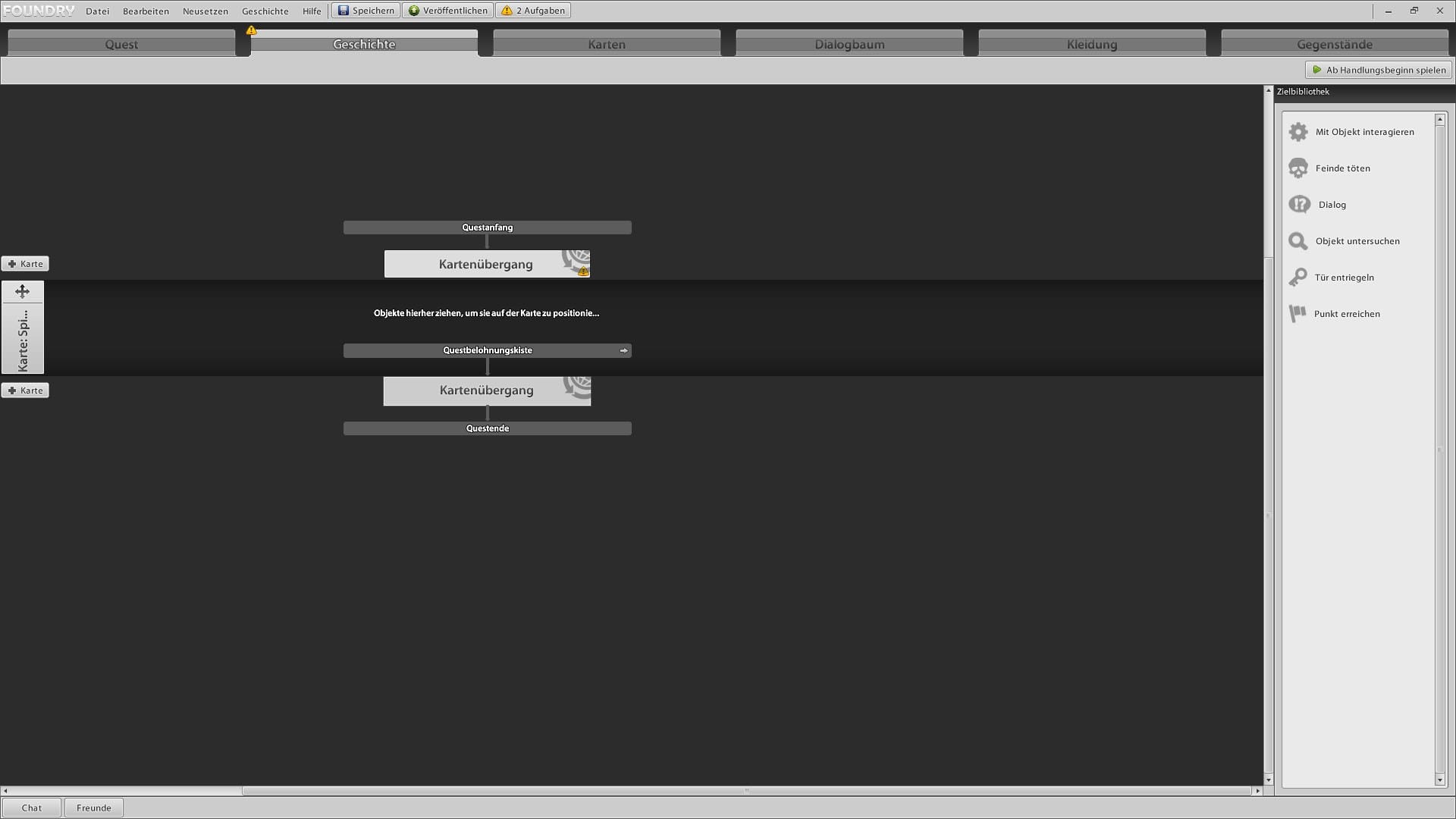The height and width of the screenshot is (819, 1456).
Task: Switch to the Karten tab
Action: coord(607,44)
